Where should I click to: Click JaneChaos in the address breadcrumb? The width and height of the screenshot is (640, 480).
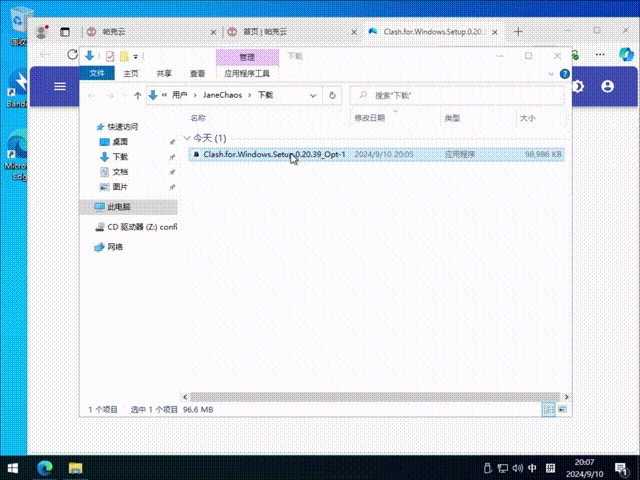pos(223,95)
